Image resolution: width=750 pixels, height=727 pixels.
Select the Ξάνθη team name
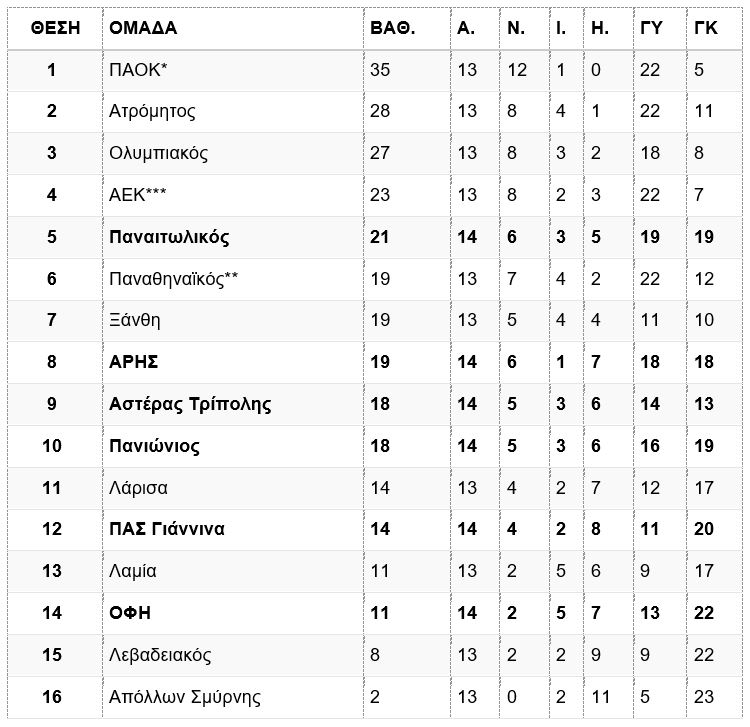pos(134,320)
